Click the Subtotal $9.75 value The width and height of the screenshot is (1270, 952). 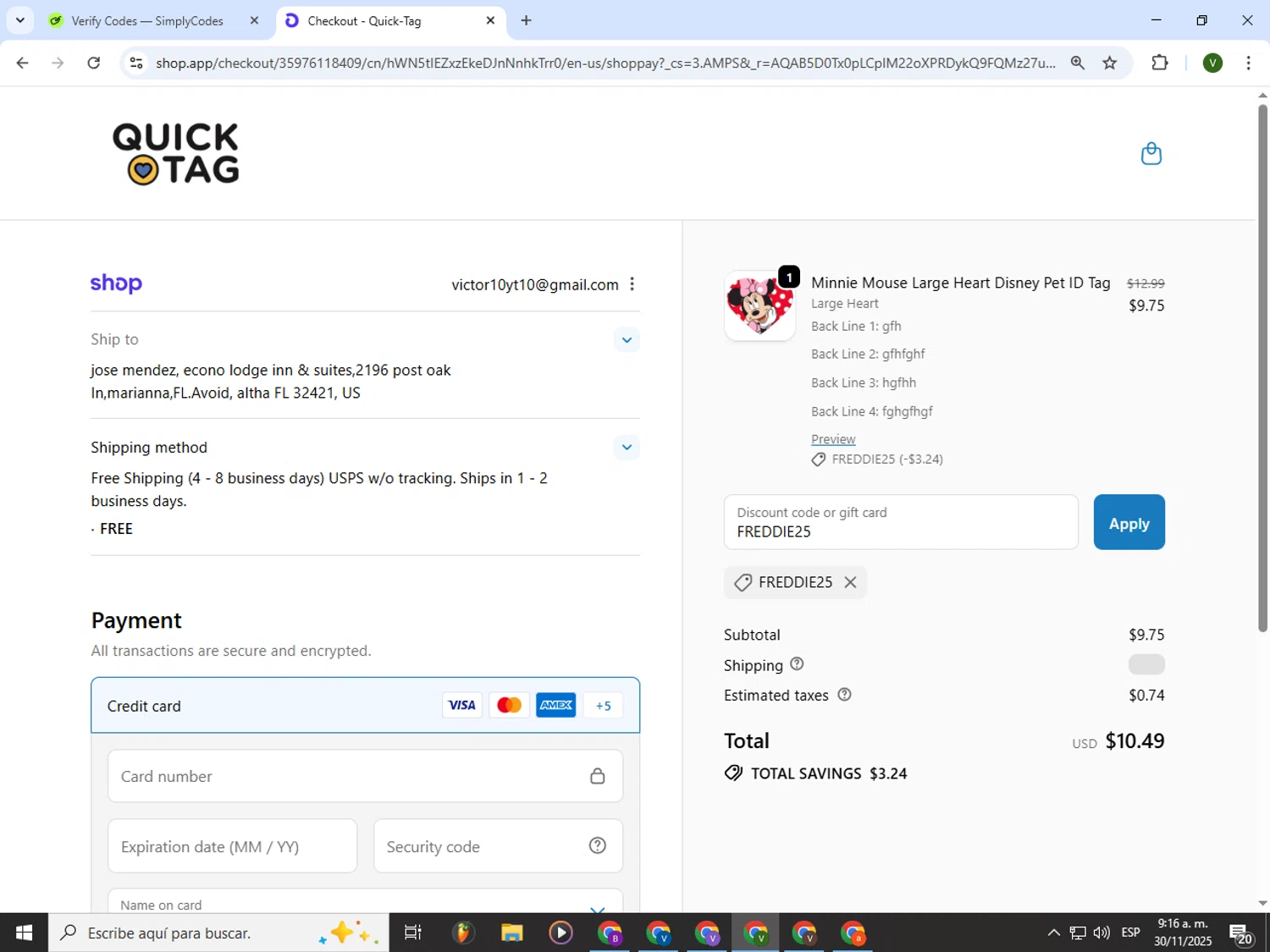pyautogui.click(x=1146, y=635)
